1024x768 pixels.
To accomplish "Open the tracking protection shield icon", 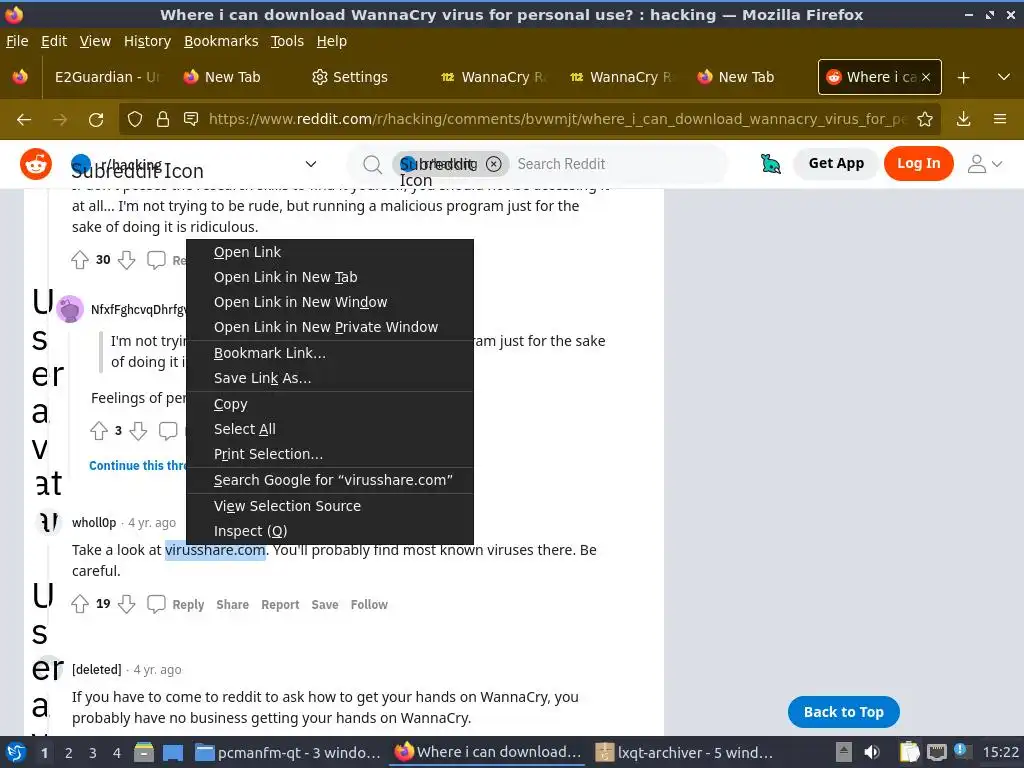I will tap(135, 119).
